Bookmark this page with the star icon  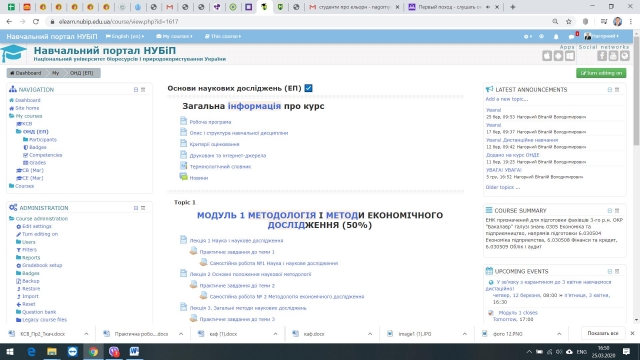click(x=569, y=22)
